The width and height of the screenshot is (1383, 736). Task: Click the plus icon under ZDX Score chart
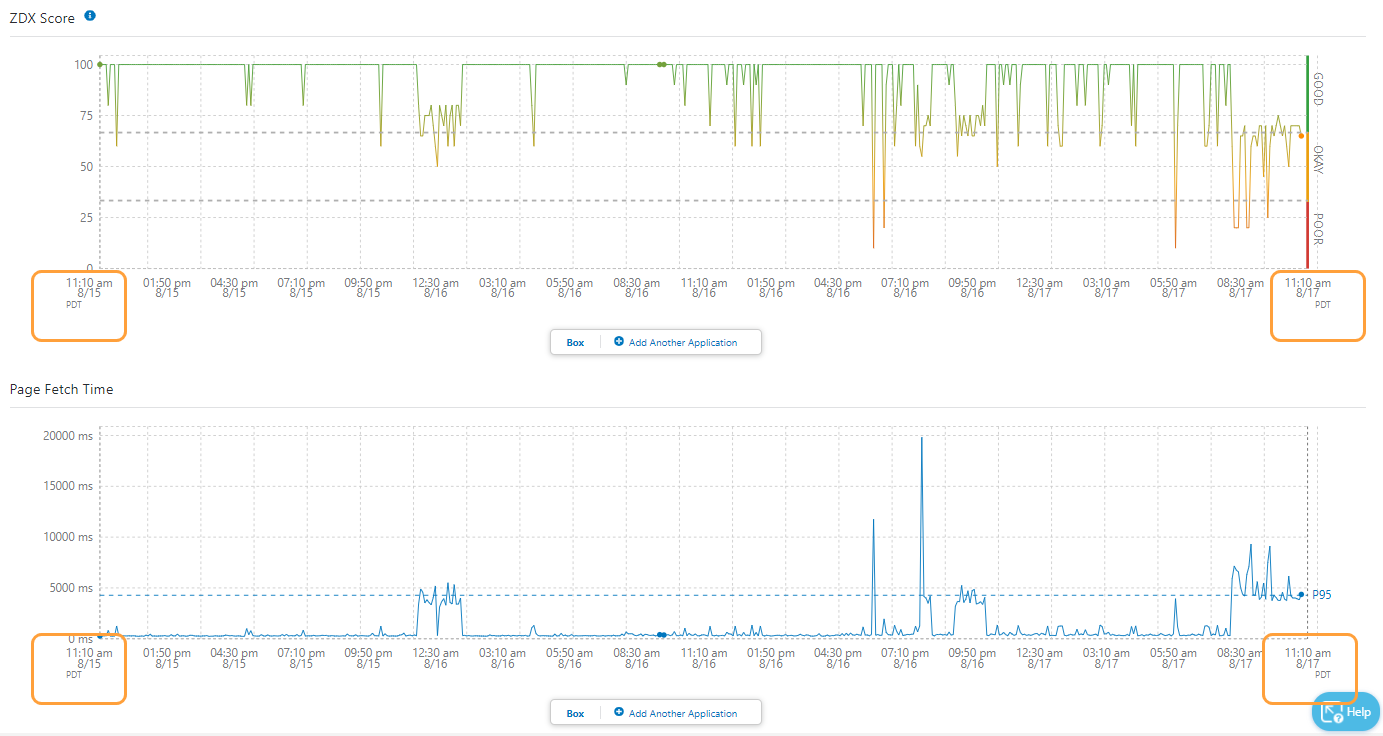tap(619, 342)
